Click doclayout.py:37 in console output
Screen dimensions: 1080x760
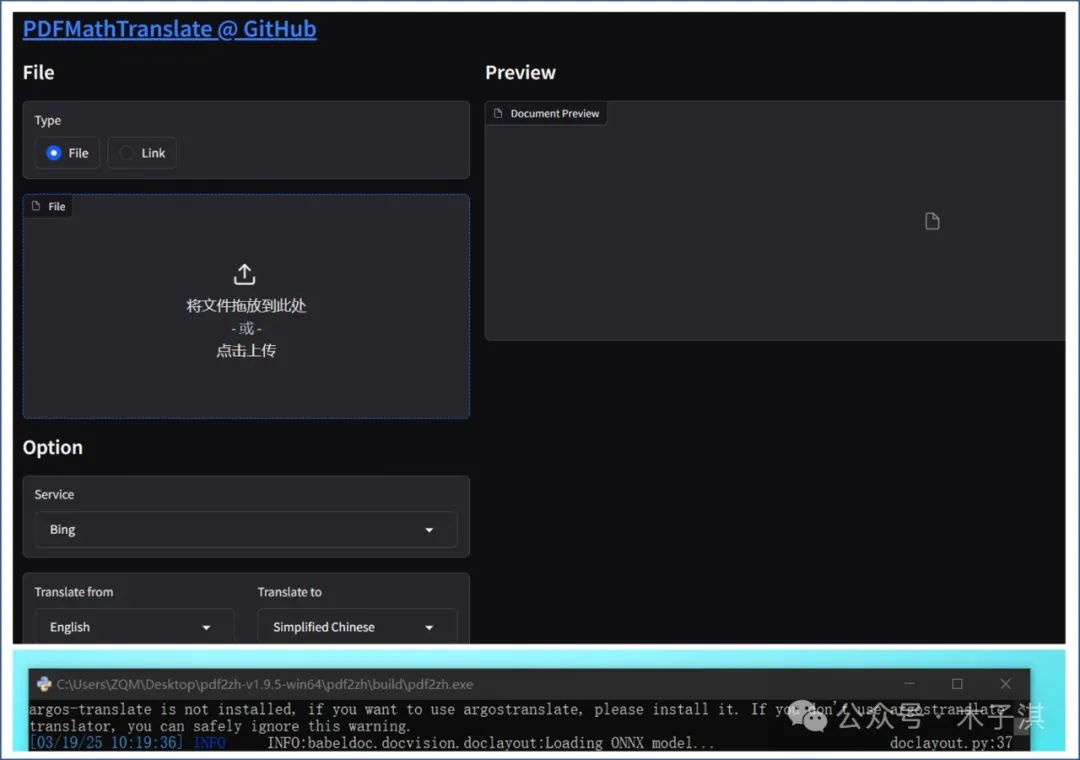951,743
